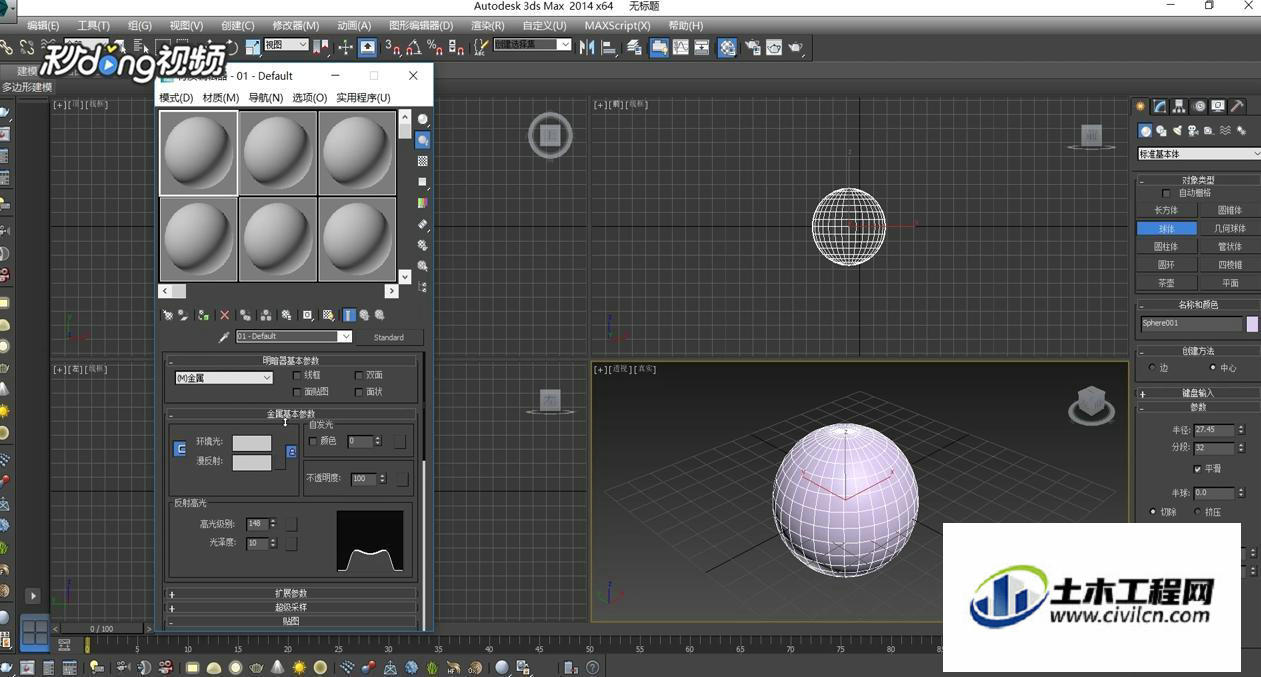The height and width of the screenshot is (677, 1261).
Task: Open the Motion command panel tab
Action: [1198, 106]
